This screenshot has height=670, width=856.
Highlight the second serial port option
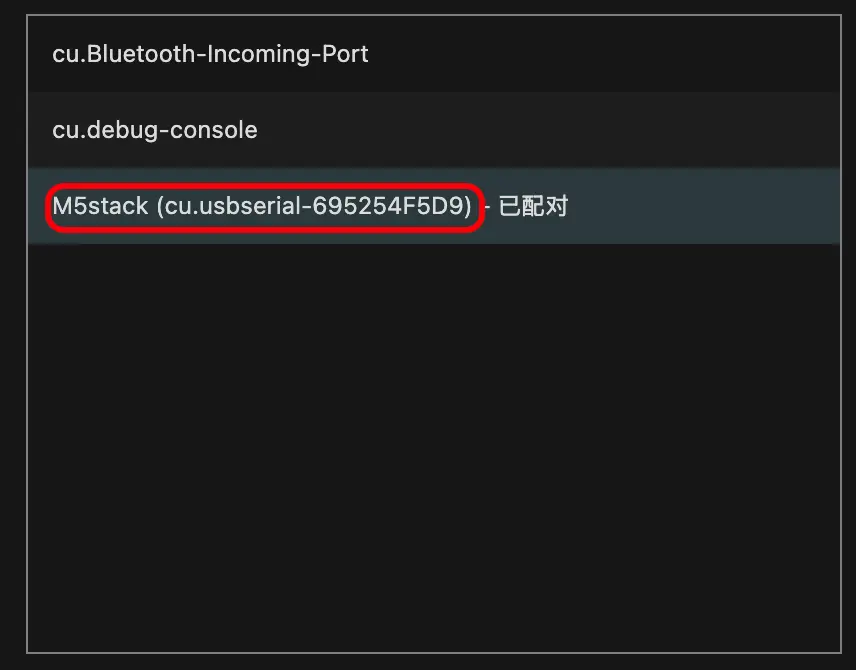pos(433,130)
